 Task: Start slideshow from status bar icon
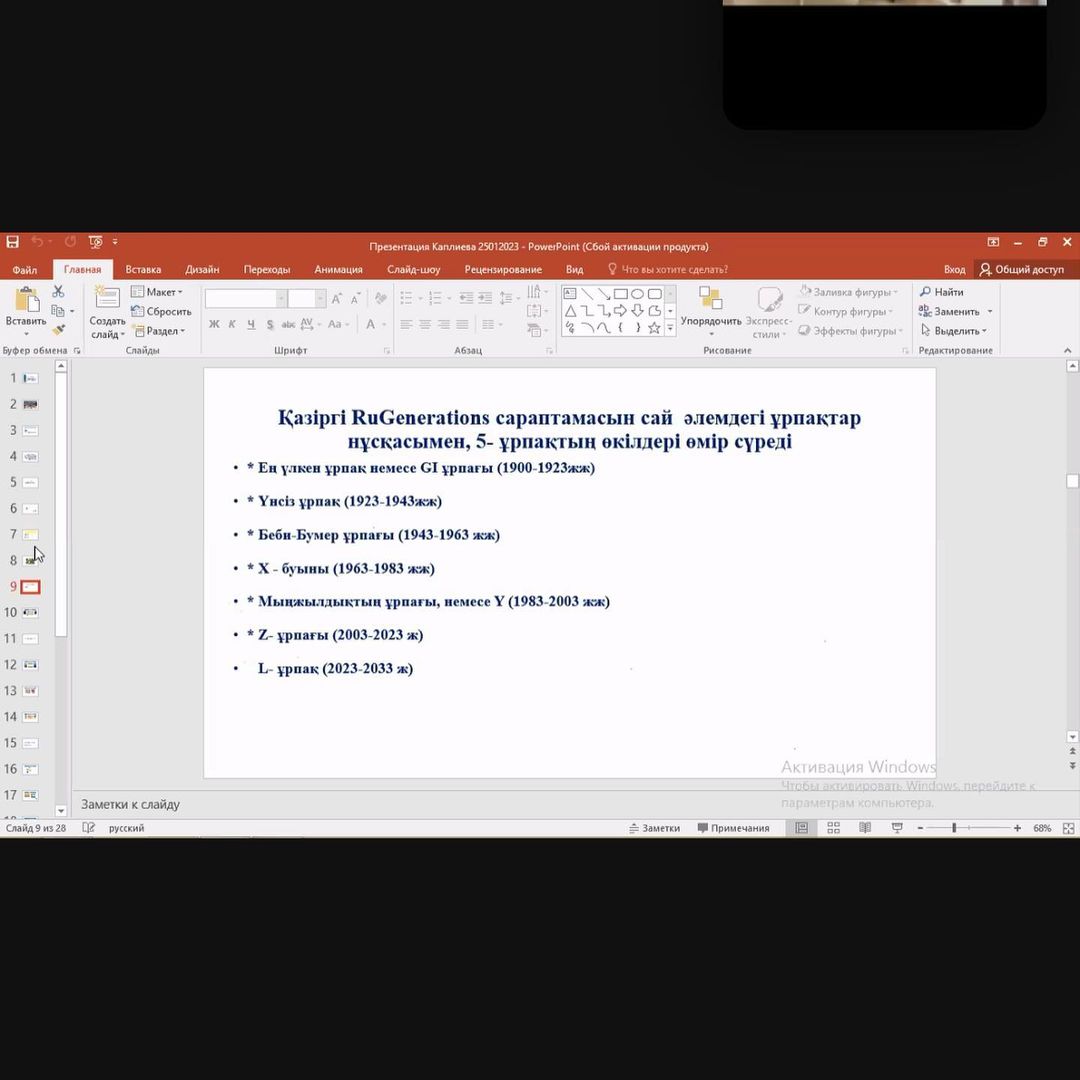(897, 828)
